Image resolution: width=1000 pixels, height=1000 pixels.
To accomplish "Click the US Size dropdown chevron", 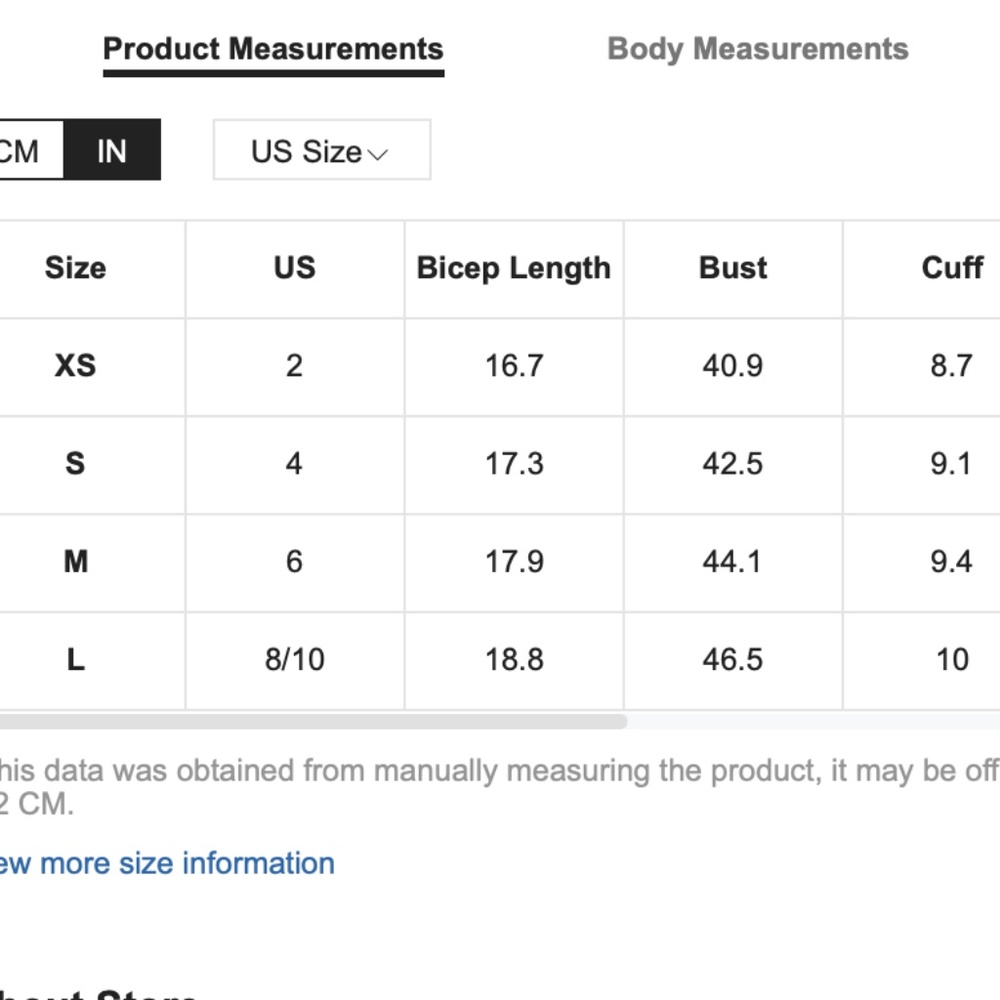I will tap(377, 154).
